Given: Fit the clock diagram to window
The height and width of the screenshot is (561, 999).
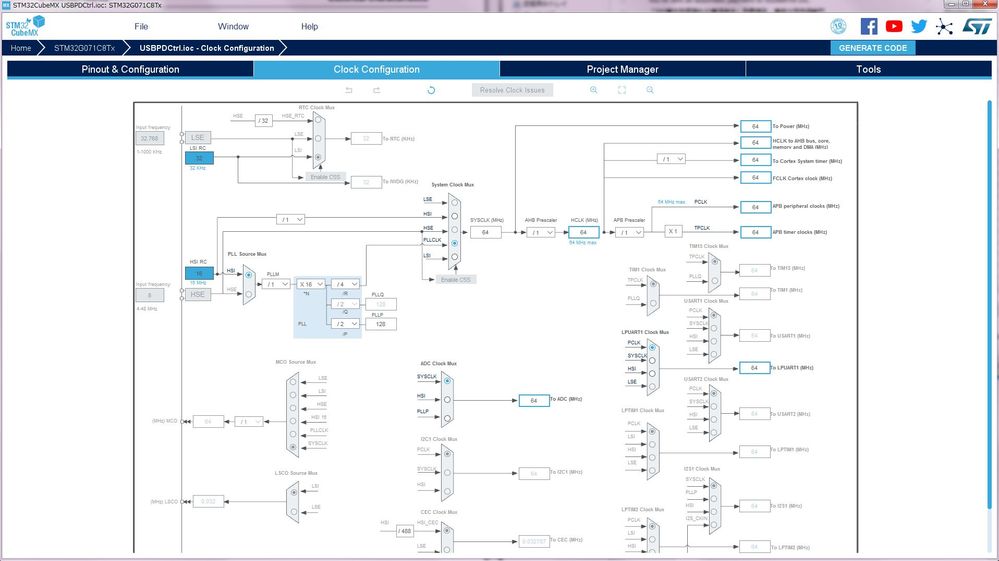Looking at the screenshot, I should 622,90.
